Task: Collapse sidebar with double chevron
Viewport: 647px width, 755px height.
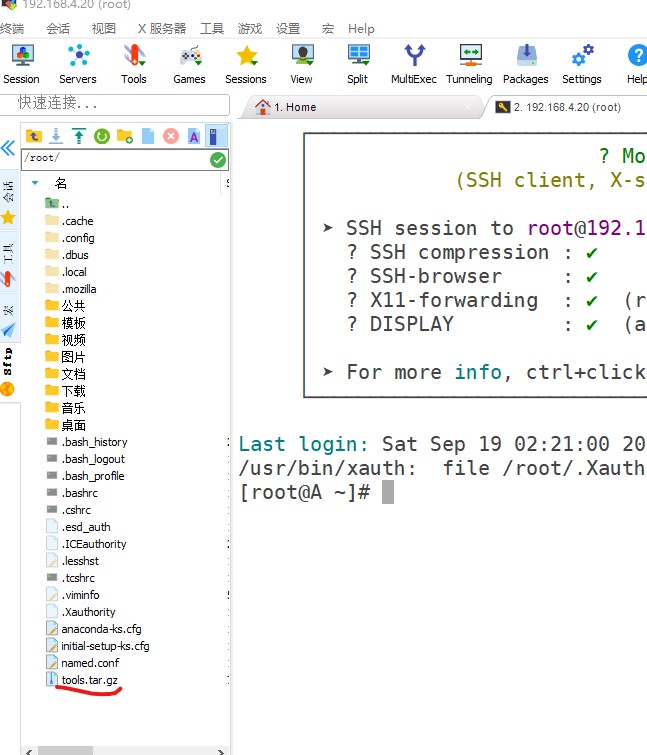Action: point(8,147)
